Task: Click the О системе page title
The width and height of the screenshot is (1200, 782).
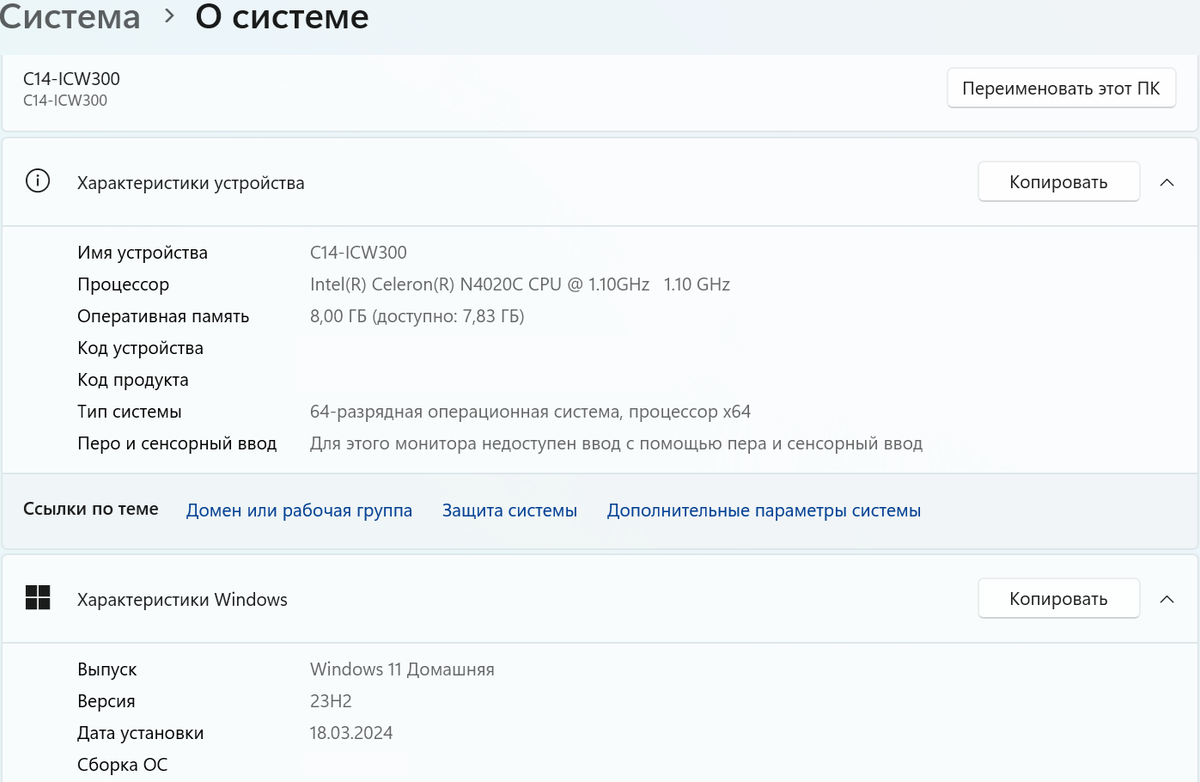Action: click(x=282, y=17)
